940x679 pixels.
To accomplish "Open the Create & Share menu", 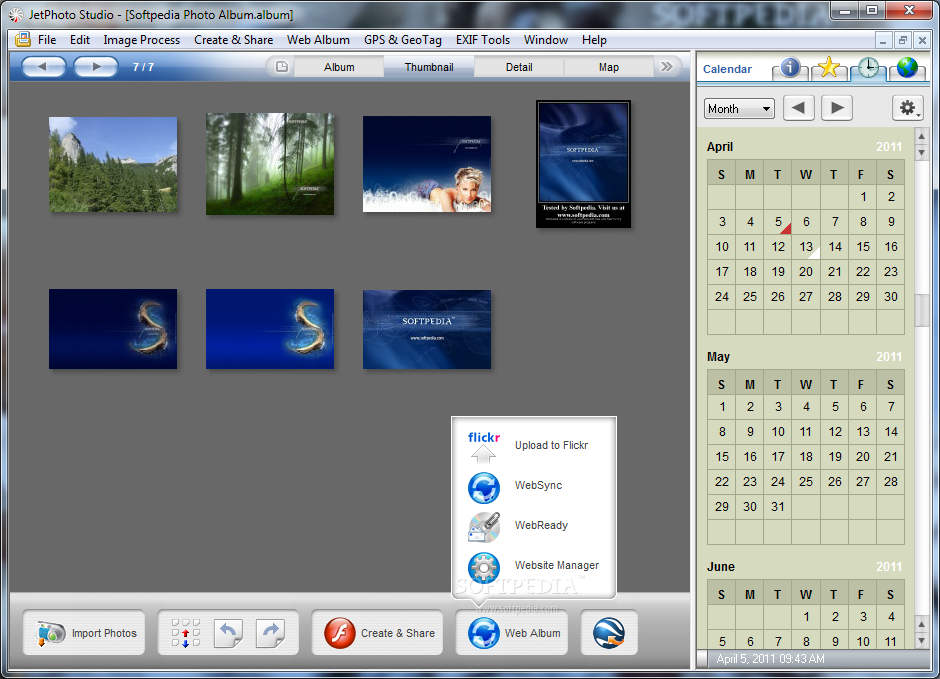I will tap(233, 40).
